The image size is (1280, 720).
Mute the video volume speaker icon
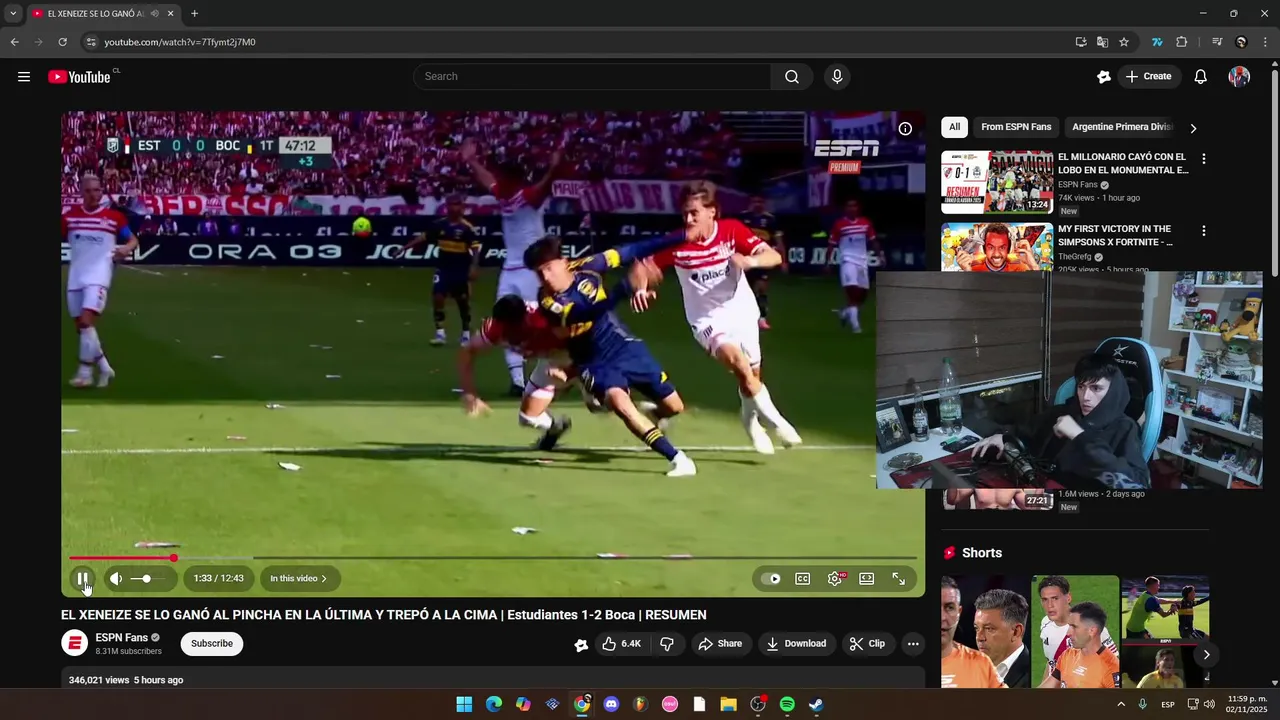[116, 578]
